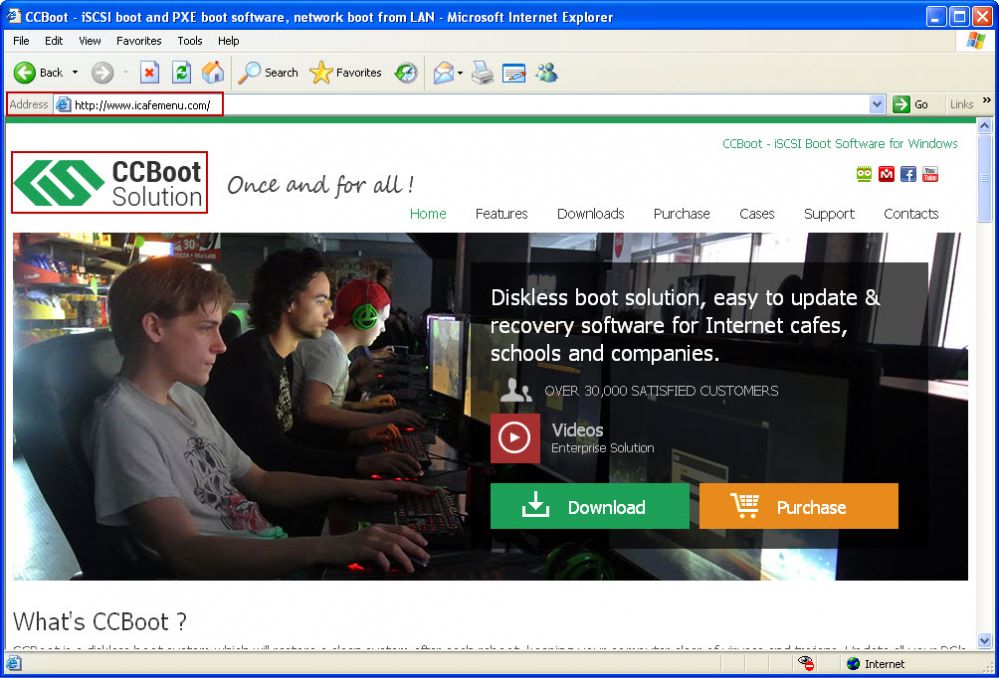Open the Edit menu
The height and width of the screenshot is (678, 999).
pos(54,41)
